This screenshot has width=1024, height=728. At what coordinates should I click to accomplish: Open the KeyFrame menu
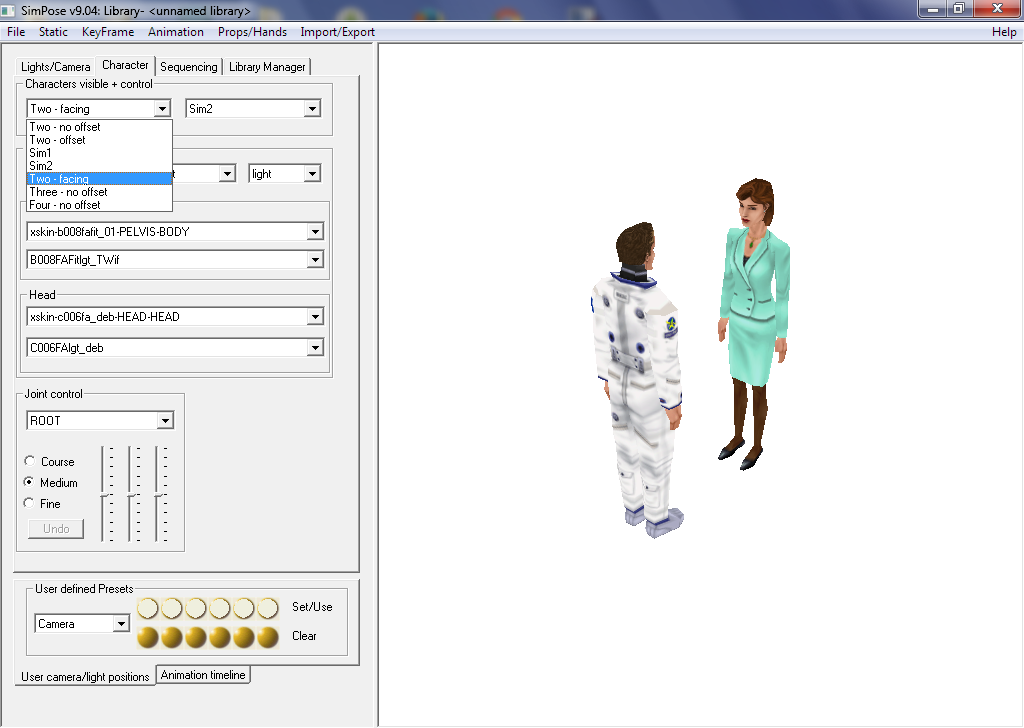[x=108, y=32]
